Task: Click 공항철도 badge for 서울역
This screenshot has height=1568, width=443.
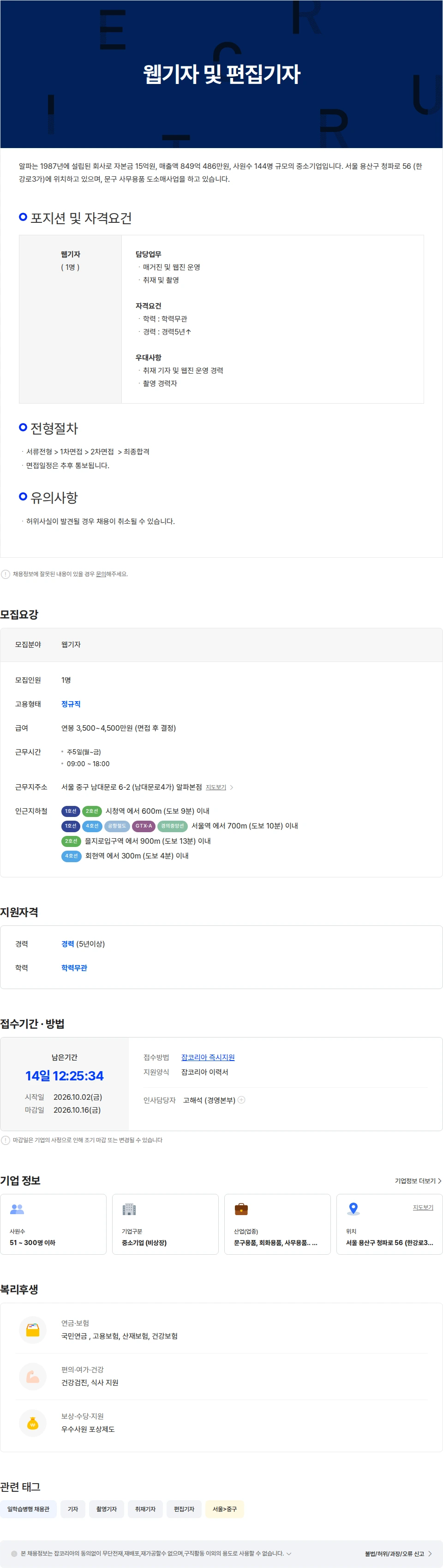Action: point(117,826)
